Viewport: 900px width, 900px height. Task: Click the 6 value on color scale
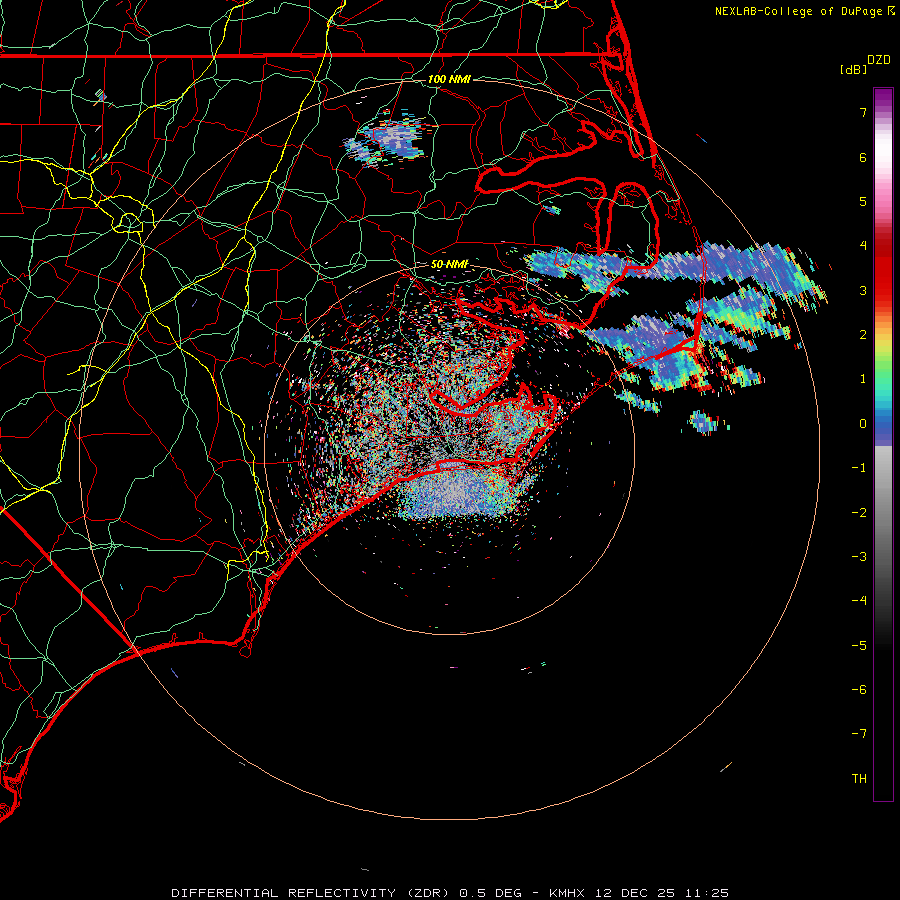(x=863, y=157)
